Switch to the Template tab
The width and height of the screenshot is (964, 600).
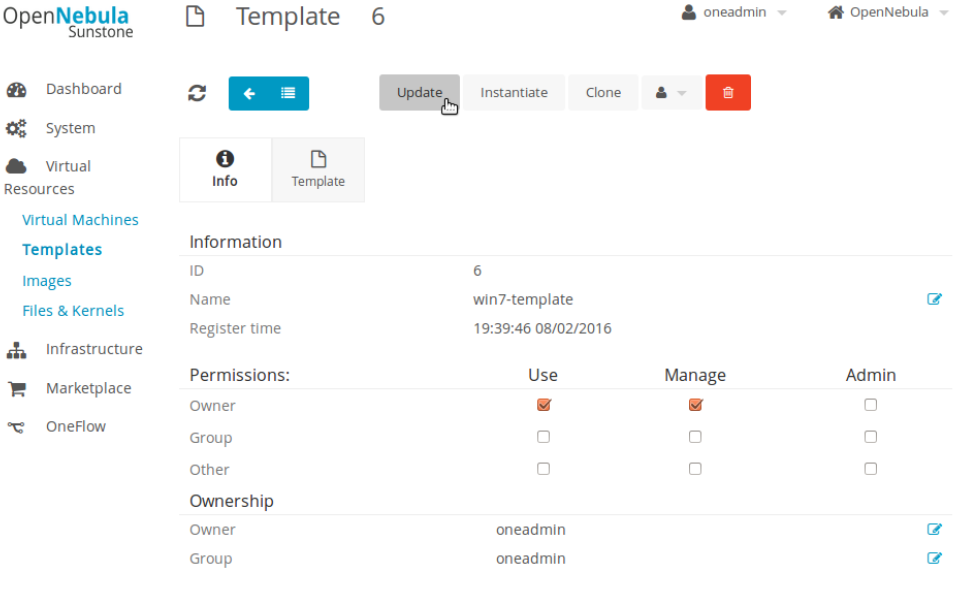(318, 170)
